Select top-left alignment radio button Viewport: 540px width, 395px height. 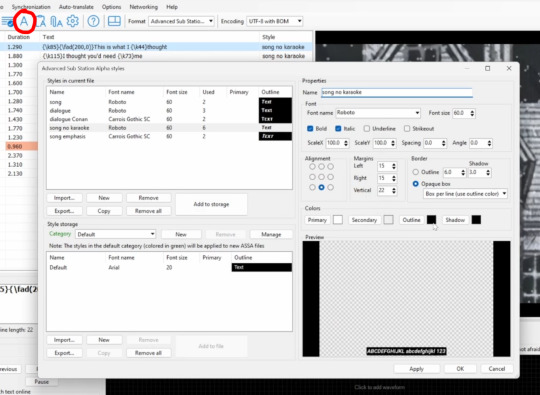(x=312, y=166)
